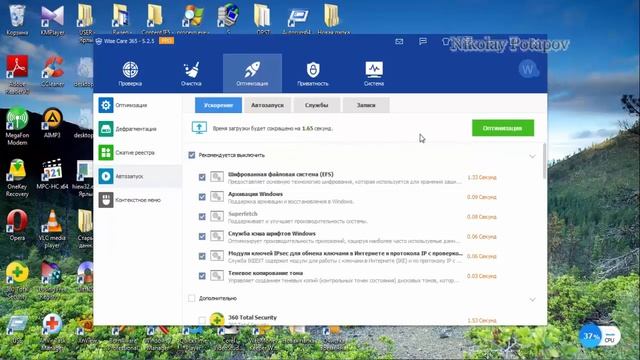Check the Дополнительно group checkbox
The image size is (640, 360).
click(191, 298)
